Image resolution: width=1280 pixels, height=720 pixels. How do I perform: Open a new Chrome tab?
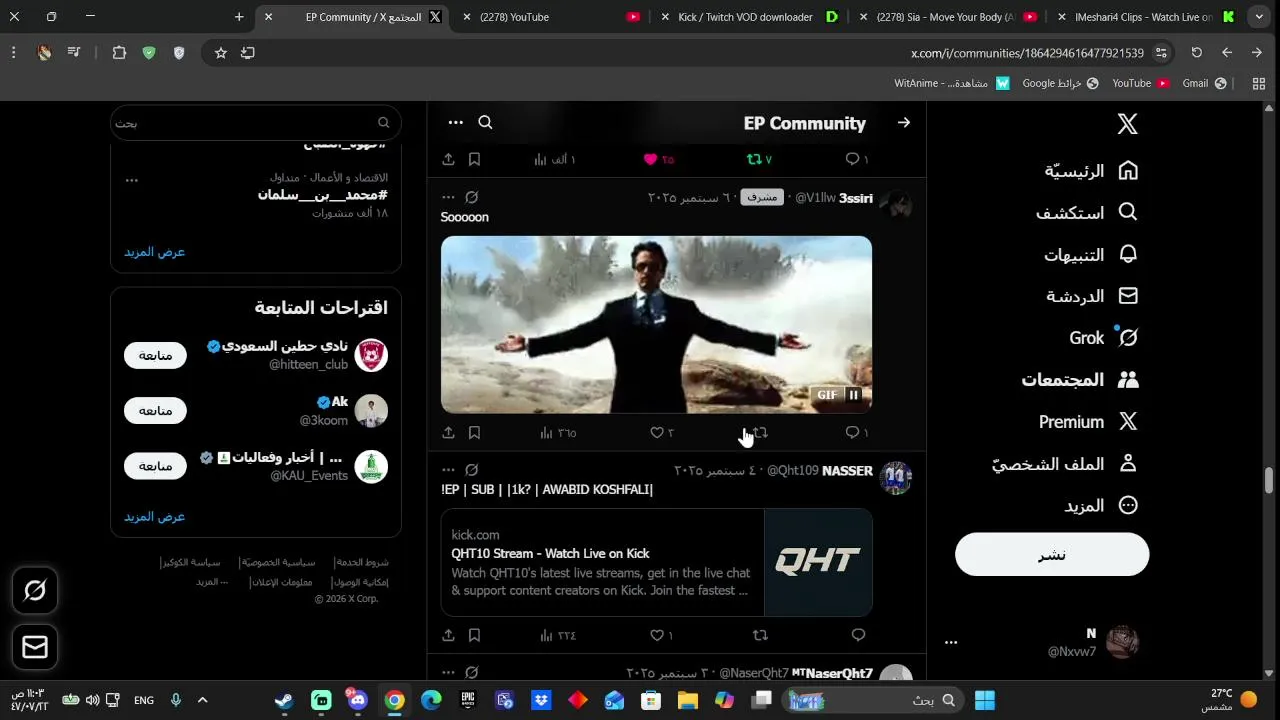click(x=239, y=17)
